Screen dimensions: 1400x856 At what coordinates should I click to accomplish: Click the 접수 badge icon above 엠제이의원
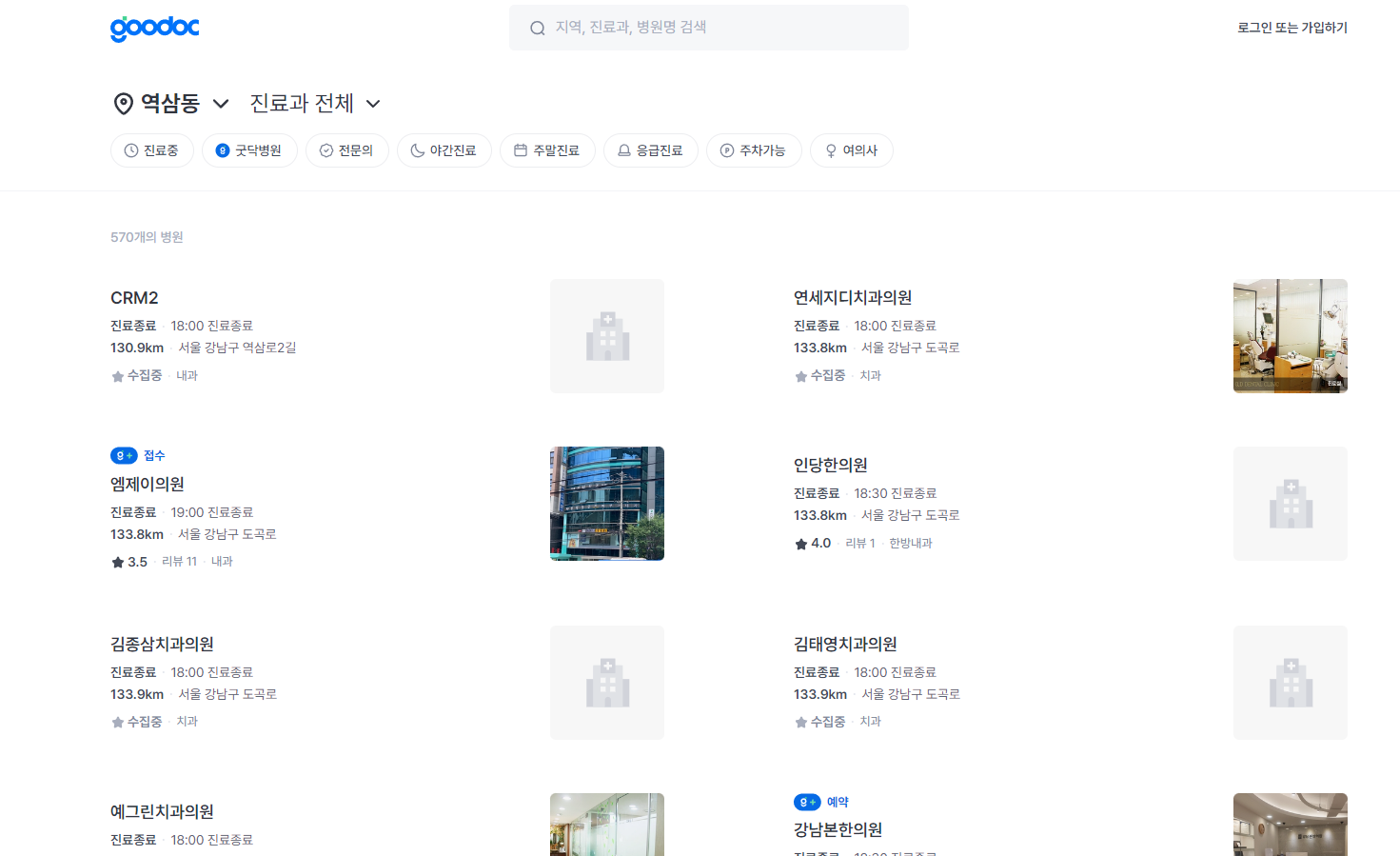click(124, 456)
